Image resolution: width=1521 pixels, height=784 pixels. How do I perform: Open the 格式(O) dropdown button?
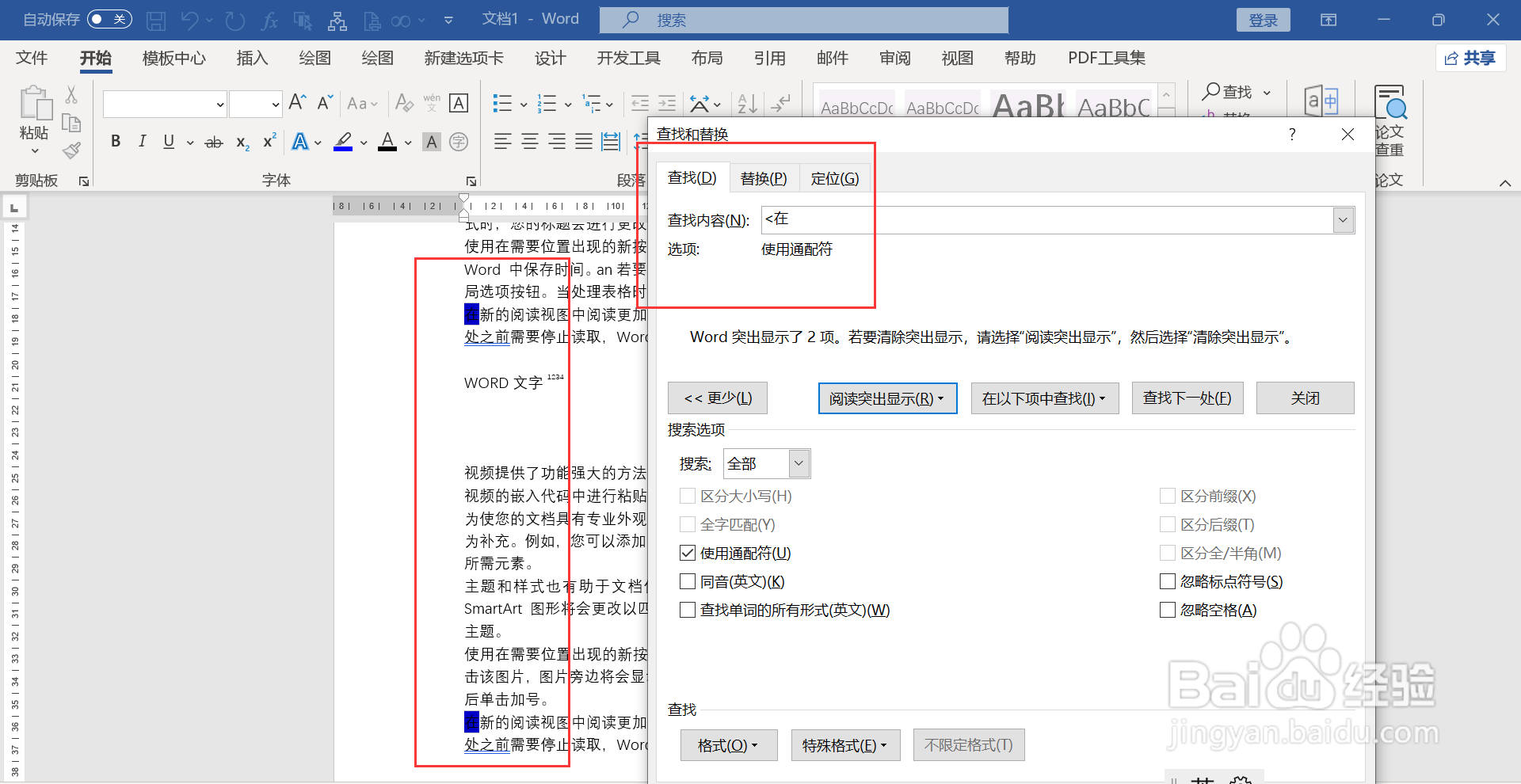tap(728, 745)
